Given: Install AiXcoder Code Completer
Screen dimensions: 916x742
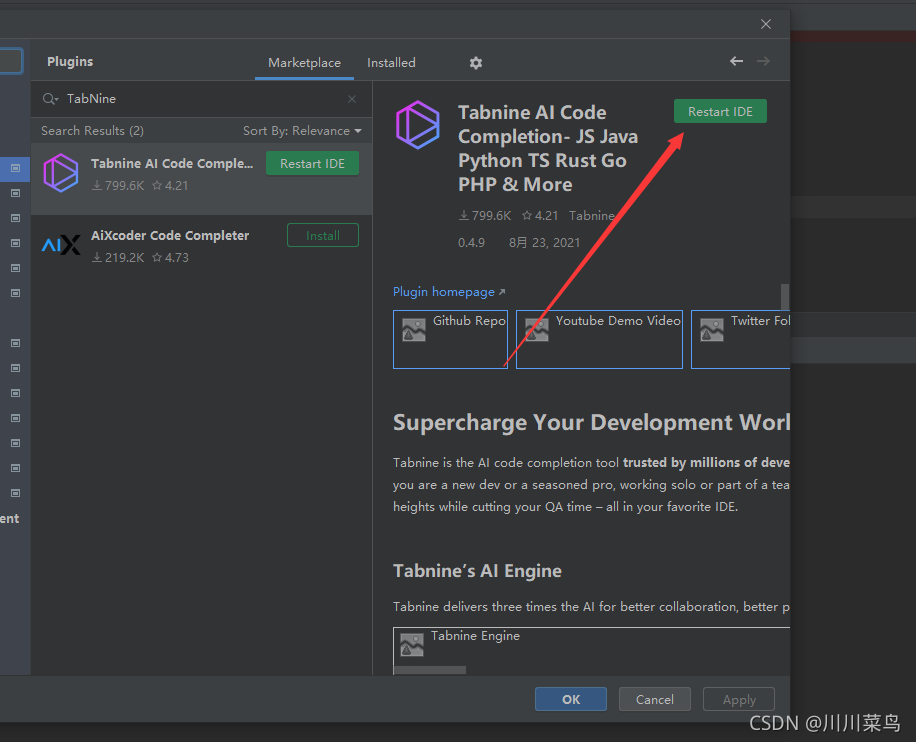Looking at the screenshot, I should click(x=323, y=235).
